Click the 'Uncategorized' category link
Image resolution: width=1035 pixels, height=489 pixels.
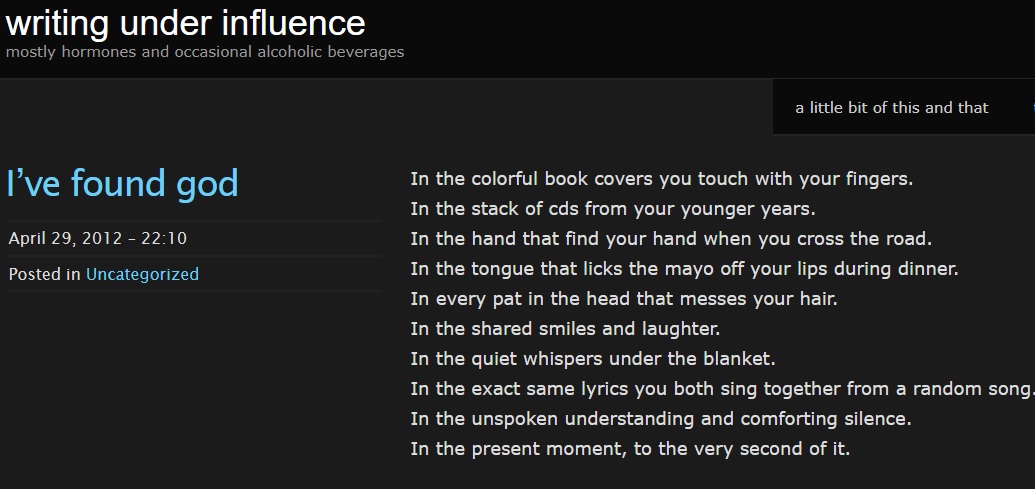[x=142, y=274]
